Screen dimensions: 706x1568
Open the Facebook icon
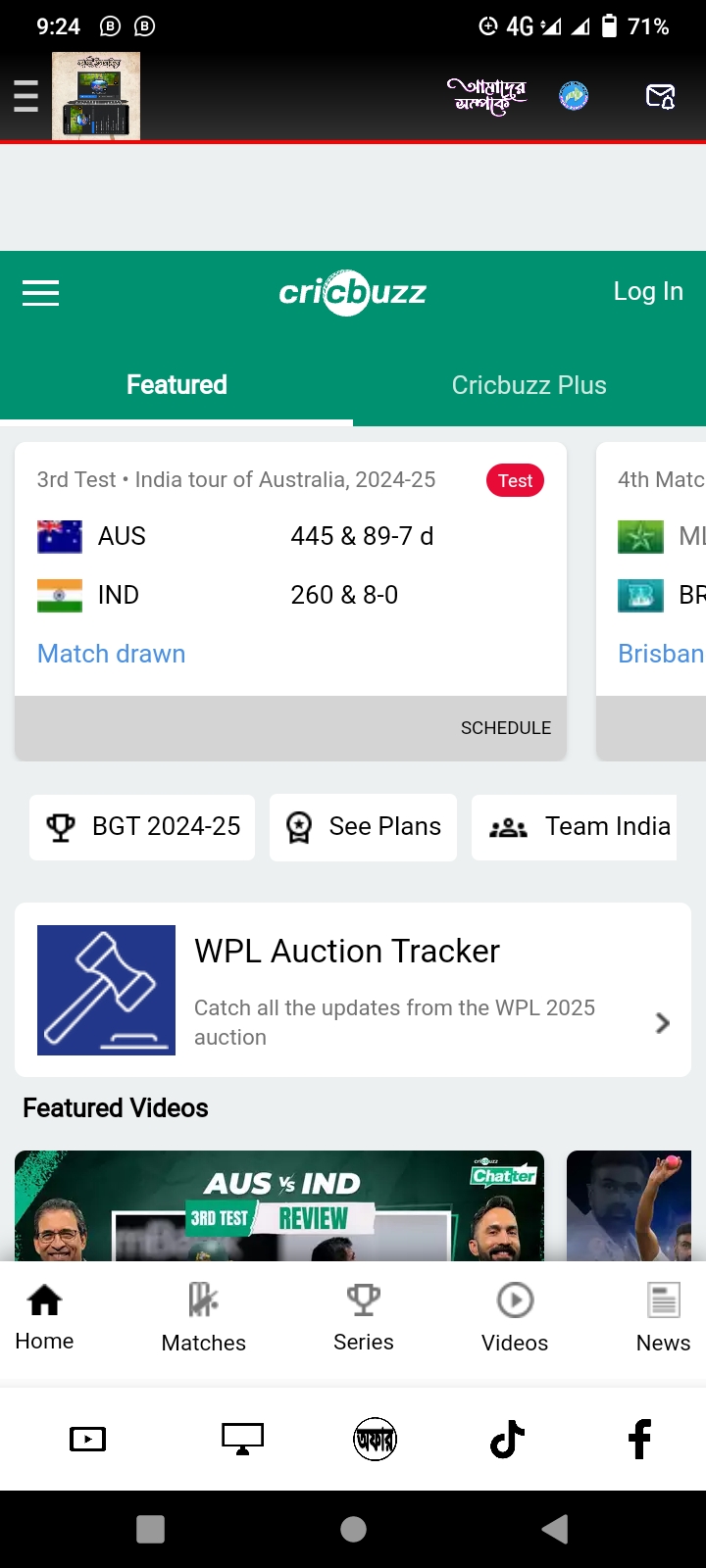coord(639,1439)
